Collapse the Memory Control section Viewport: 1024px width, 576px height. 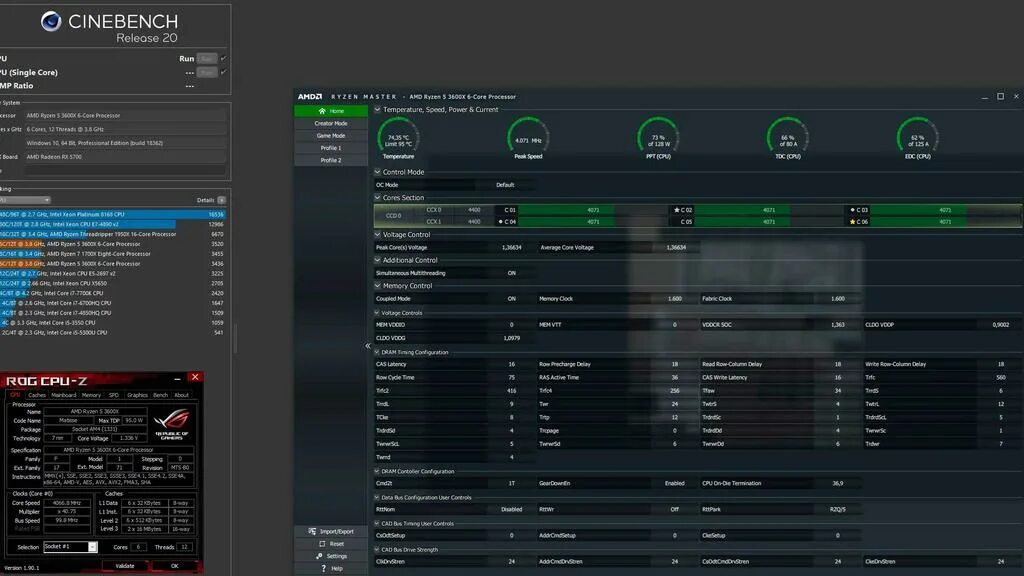pyautogui.click(x=377, y=286)
